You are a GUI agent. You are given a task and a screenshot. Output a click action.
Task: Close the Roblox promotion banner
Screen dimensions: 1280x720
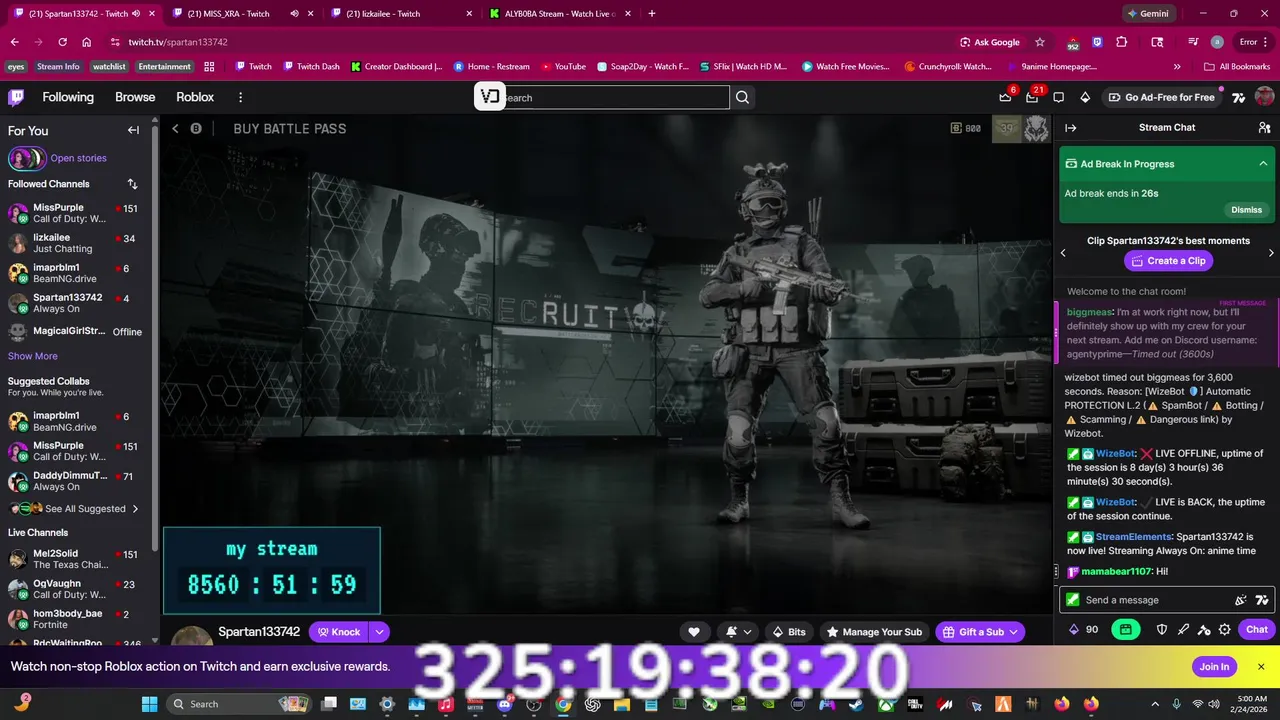[1261, 667]
